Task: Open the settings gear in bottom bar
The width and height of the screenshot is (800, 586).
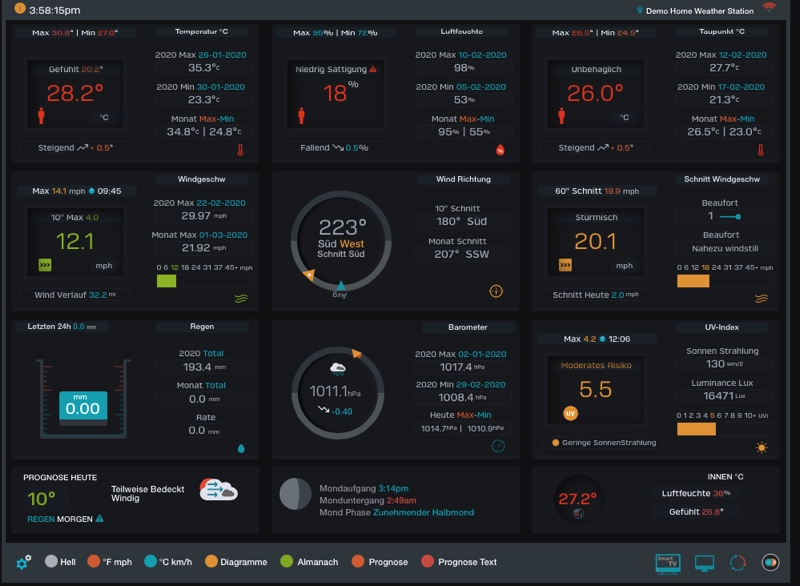Action: 23,562
